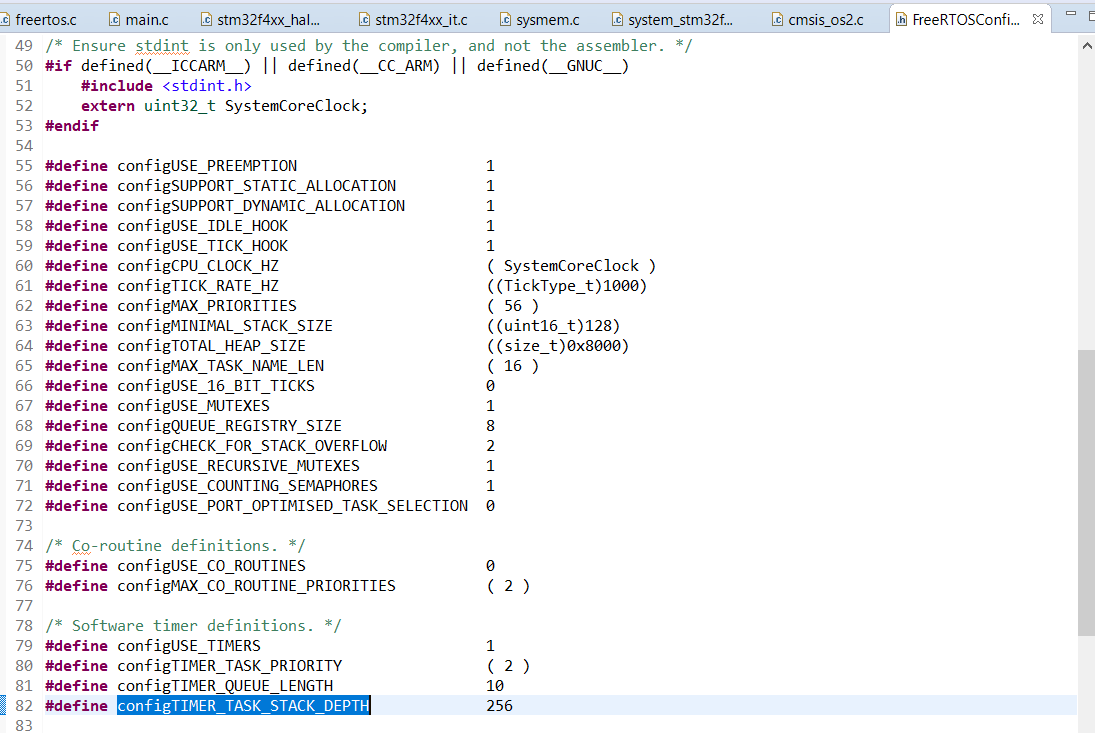The image size is (1095, 733).
Task: Click on configTIMER_TASK_PRIORITY text
Action: point(230,666)
